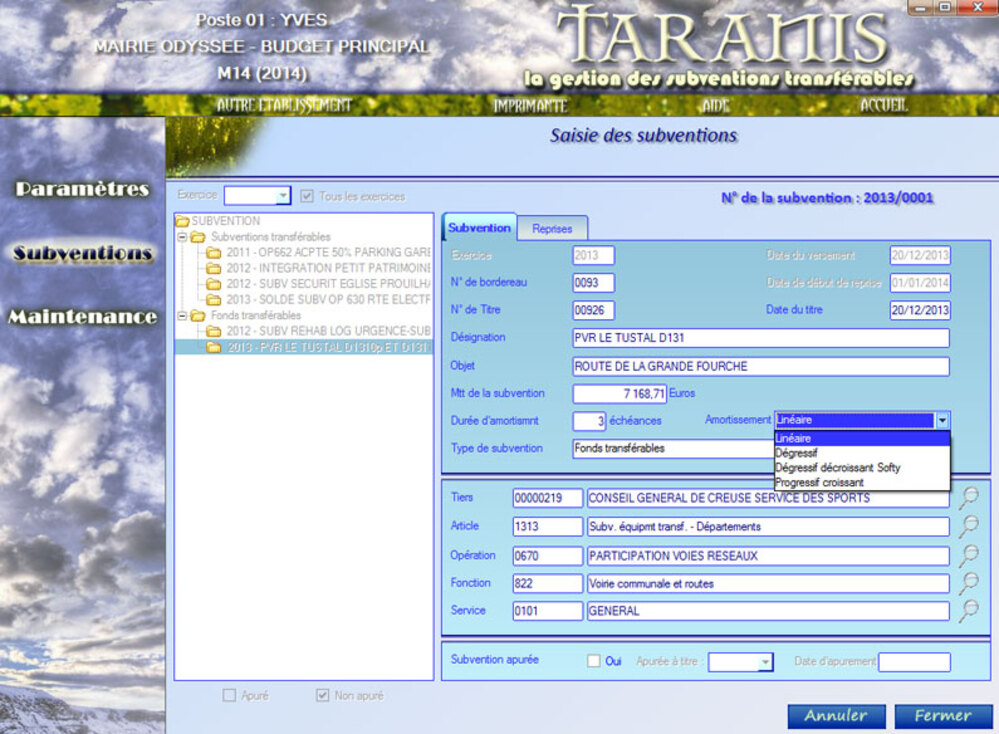999x734 pixels.
Task: Choose Dégressif in the Amortissement list
Action: 796,453
